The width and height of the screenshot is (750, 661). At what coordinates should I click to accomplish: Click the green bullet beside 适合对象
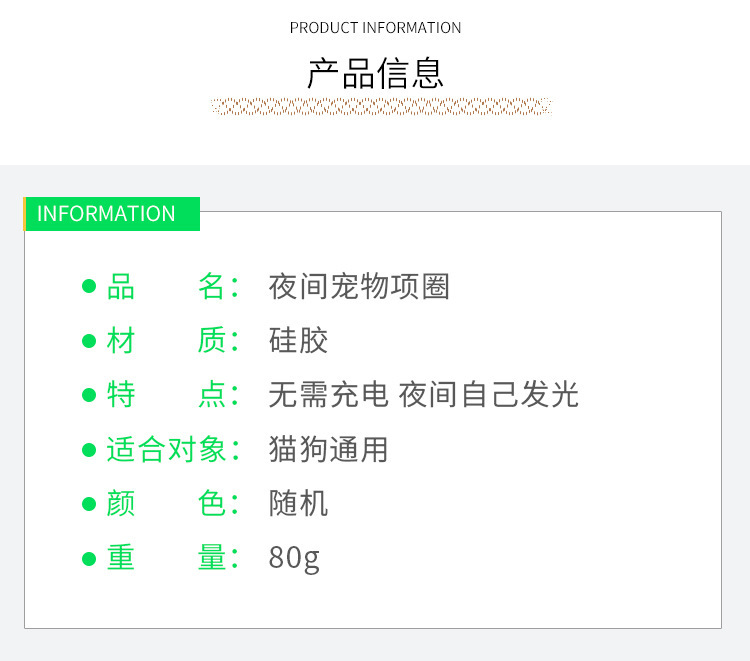(x=89, y=450)
